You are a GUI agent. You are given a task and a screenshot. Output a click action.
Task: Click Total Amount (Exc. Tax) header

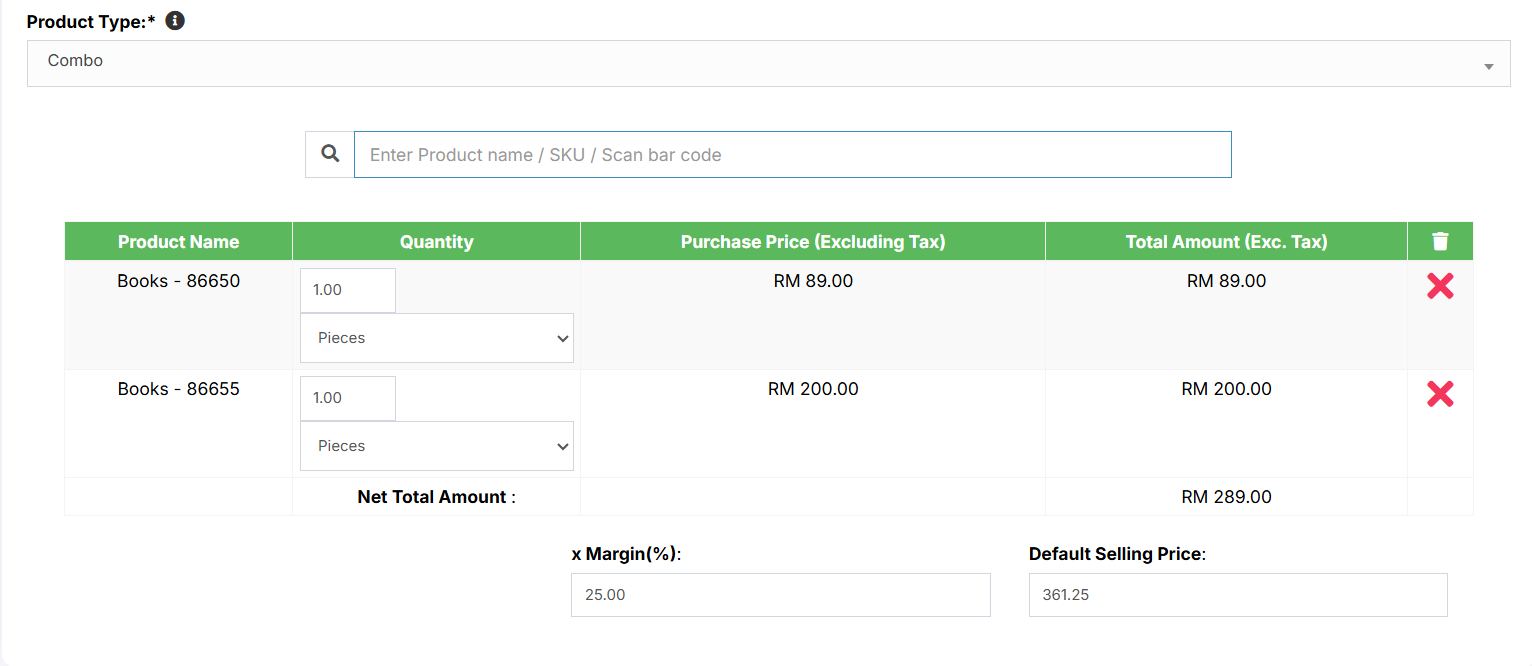click(x=1226, y=242)
